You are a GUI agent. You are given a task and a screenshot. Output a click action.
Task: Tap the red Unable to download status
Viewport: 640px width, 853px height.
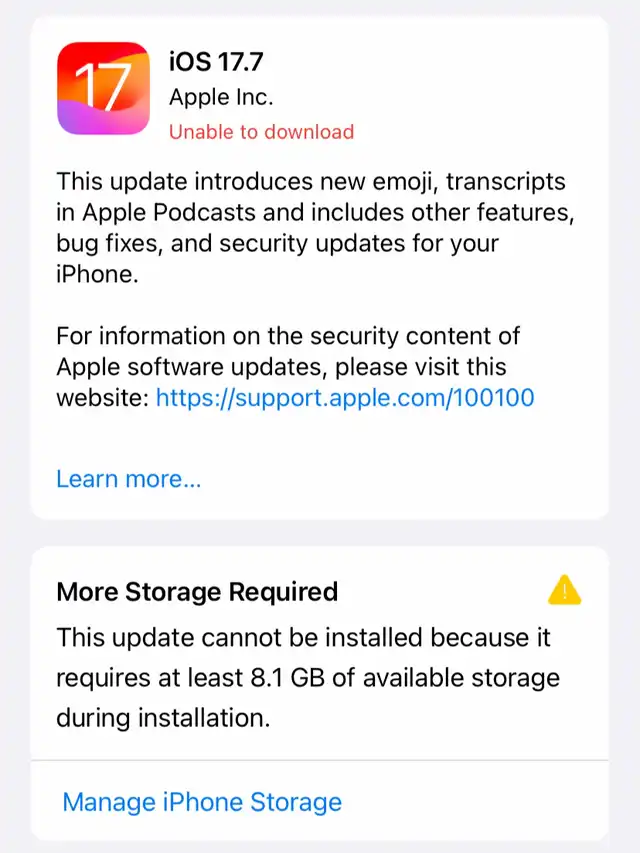tap(261, 132)
